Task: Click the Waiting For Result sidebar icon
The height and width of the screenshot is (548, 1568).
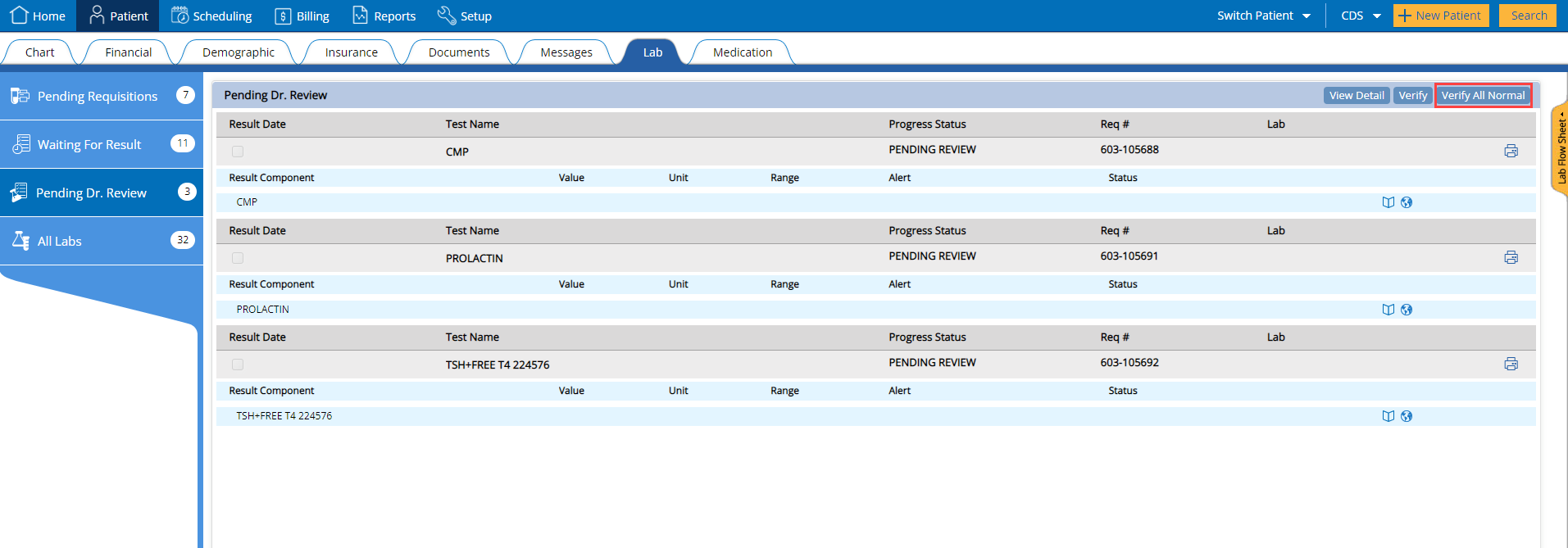Action: click(21, 144)
